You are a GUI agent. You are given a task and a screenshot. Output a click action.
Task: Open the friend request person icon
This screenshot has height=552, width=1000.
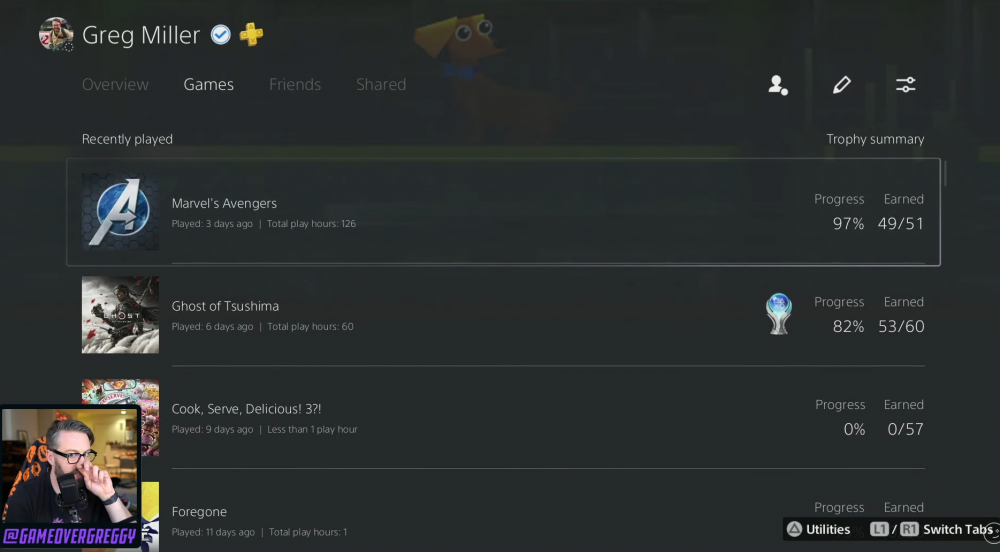[x=778, y=85]
